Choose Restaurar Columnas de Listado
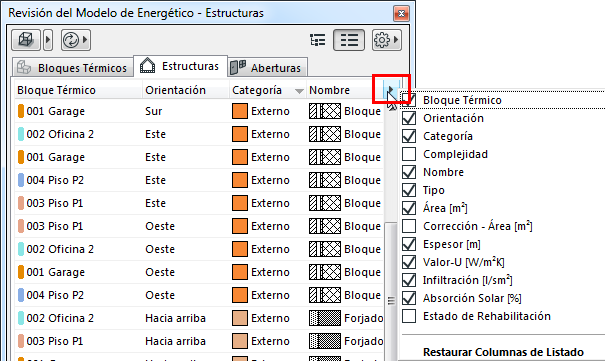The height and width of the screenshot is (361, 605). tap(503, 352)
